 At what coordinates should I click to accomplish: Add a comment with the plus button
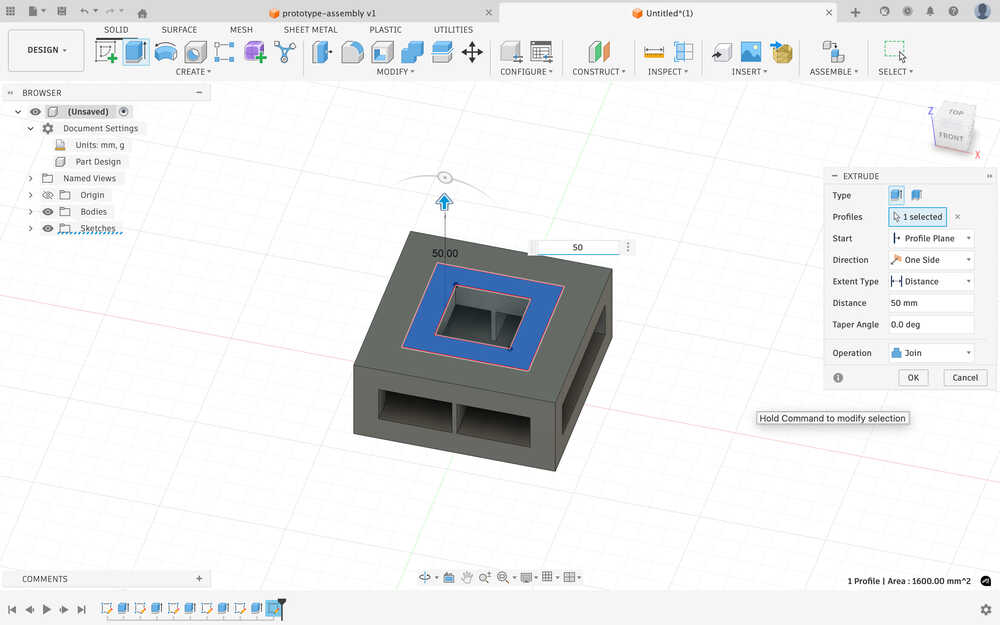(199, 578)
